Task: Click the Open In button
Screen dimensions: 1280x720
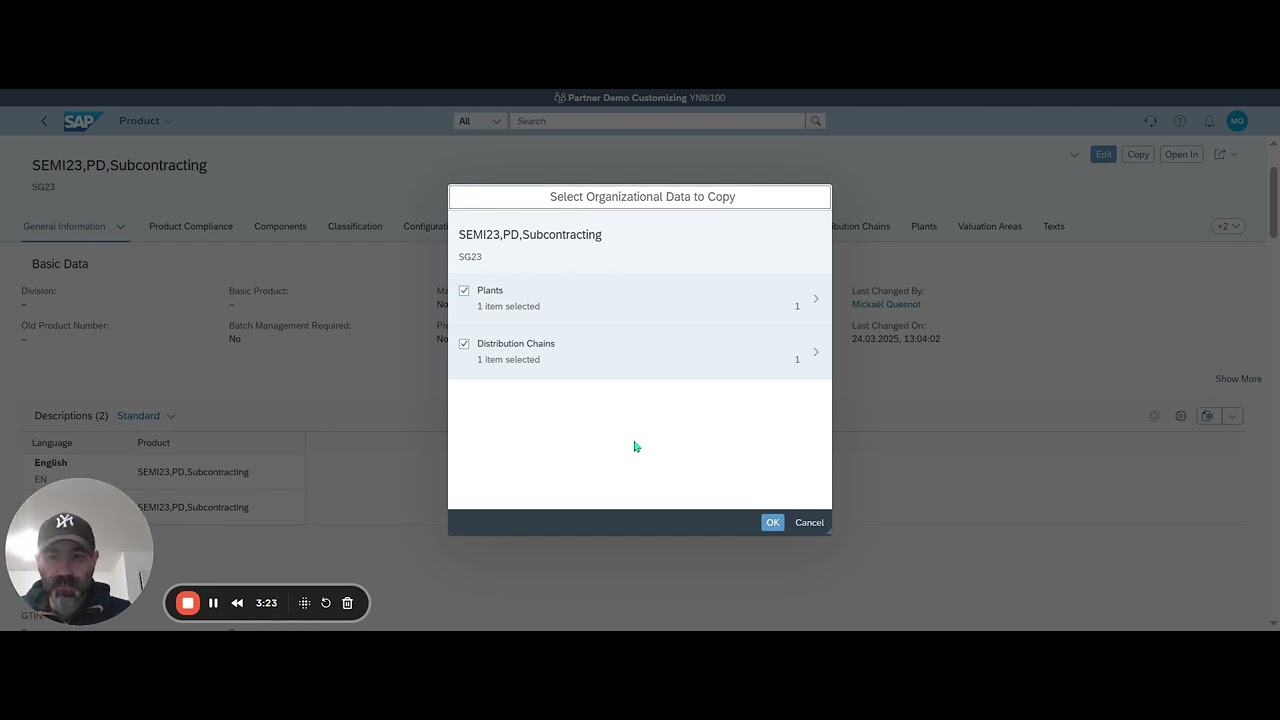Action: tap(1181, 155)
